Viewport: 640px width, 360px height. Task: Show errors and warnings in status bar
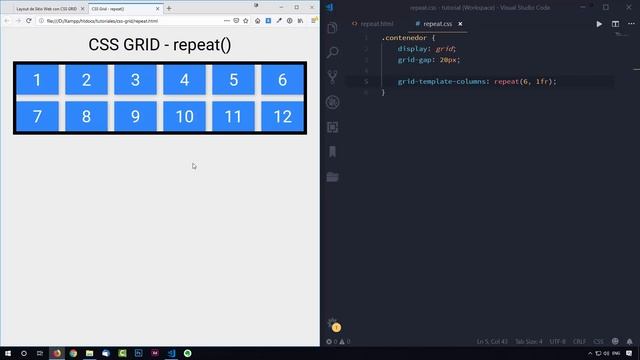click(338, 342)
